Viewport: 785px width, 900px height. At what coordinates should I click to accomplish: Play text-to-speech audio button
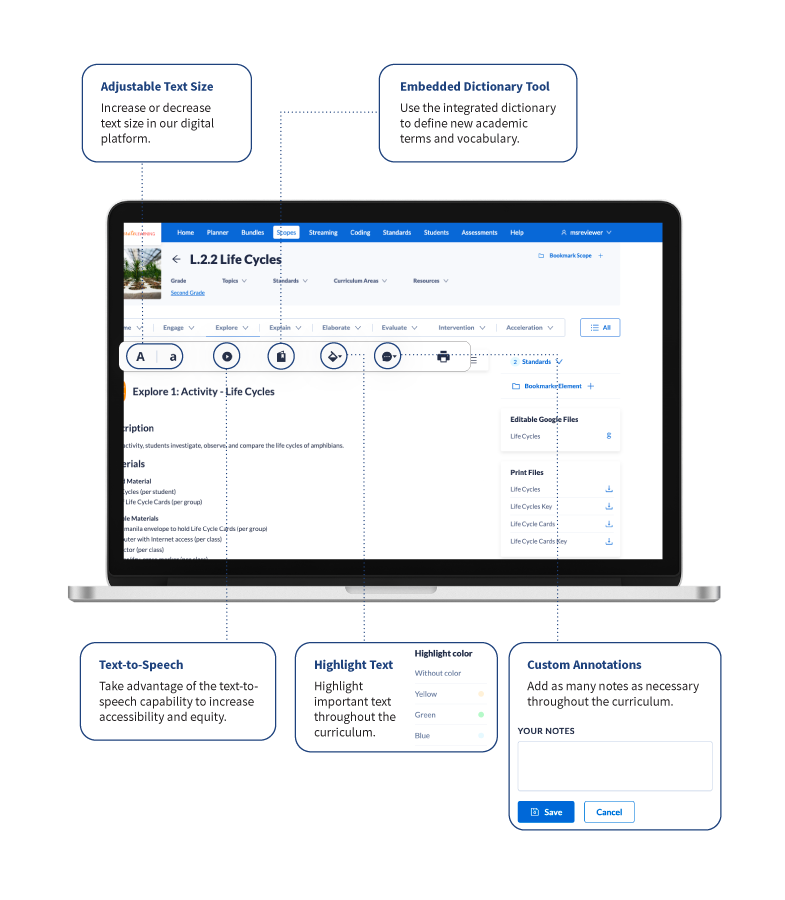click(x=227, y=356)
